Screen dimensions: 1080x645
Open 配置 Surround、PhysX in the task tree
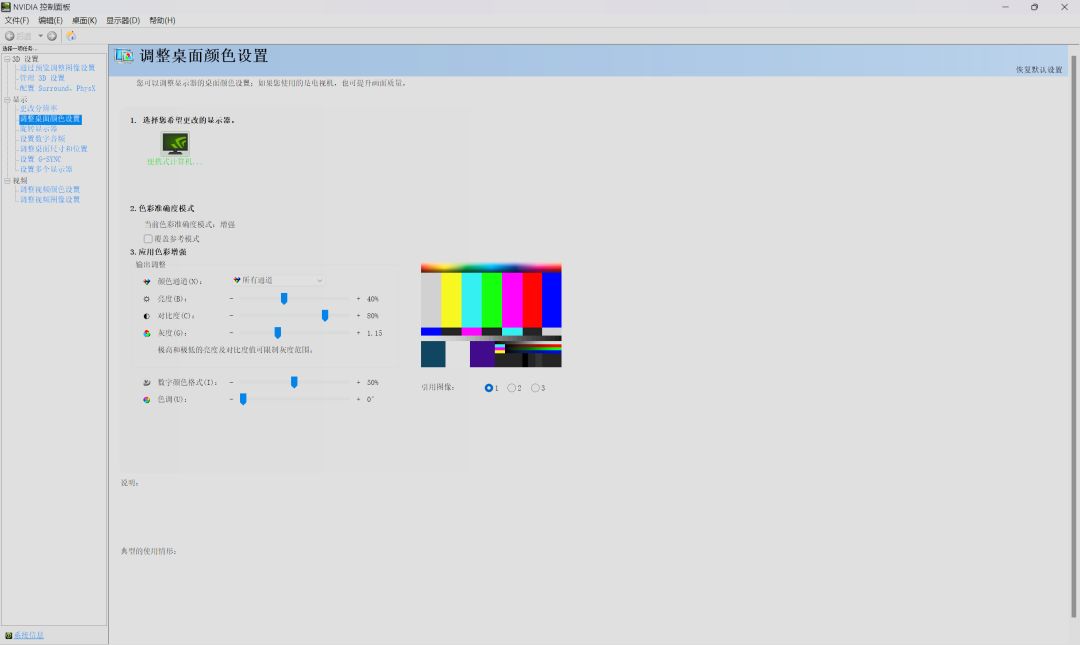tap(57, 88)
